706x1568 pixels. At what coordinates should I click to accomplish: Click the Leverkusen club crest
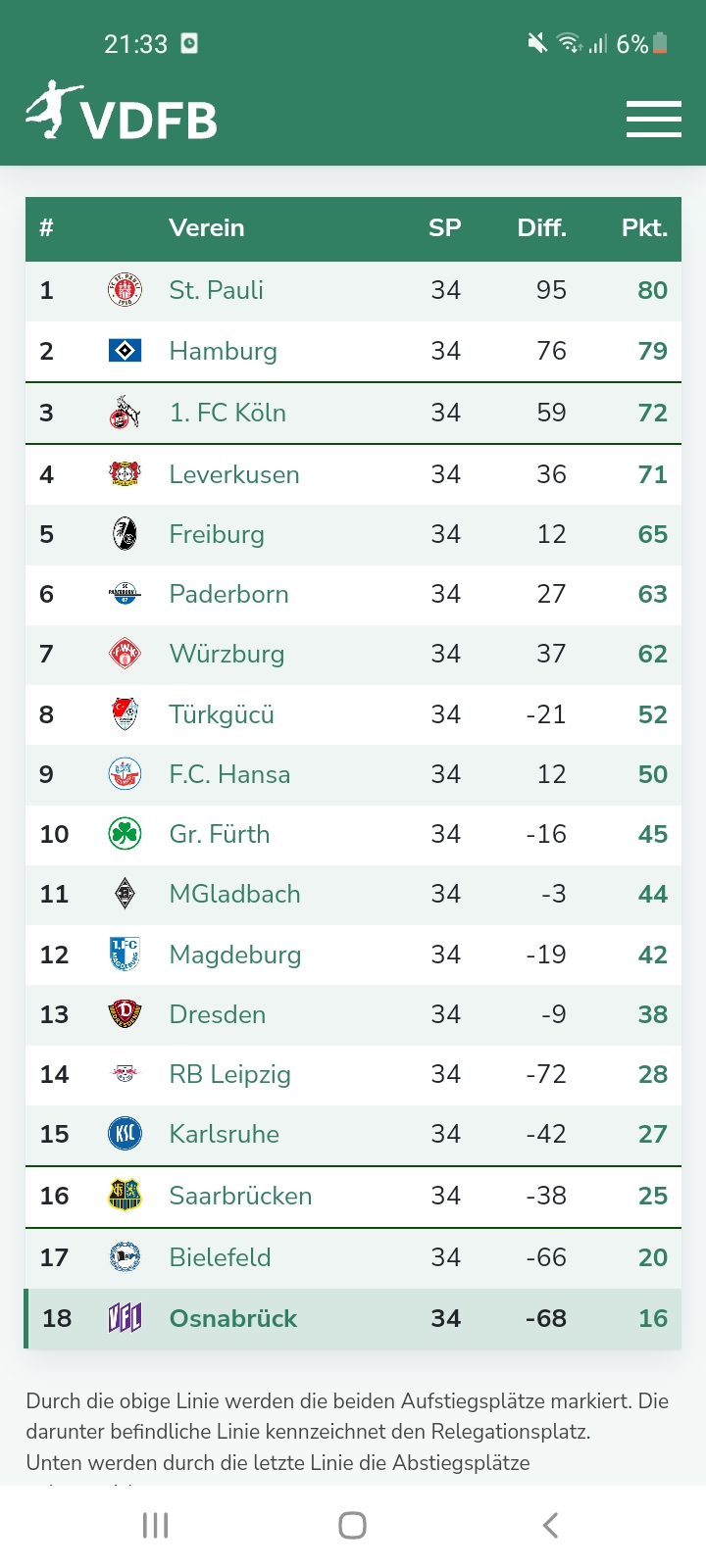tap(125, 474)
